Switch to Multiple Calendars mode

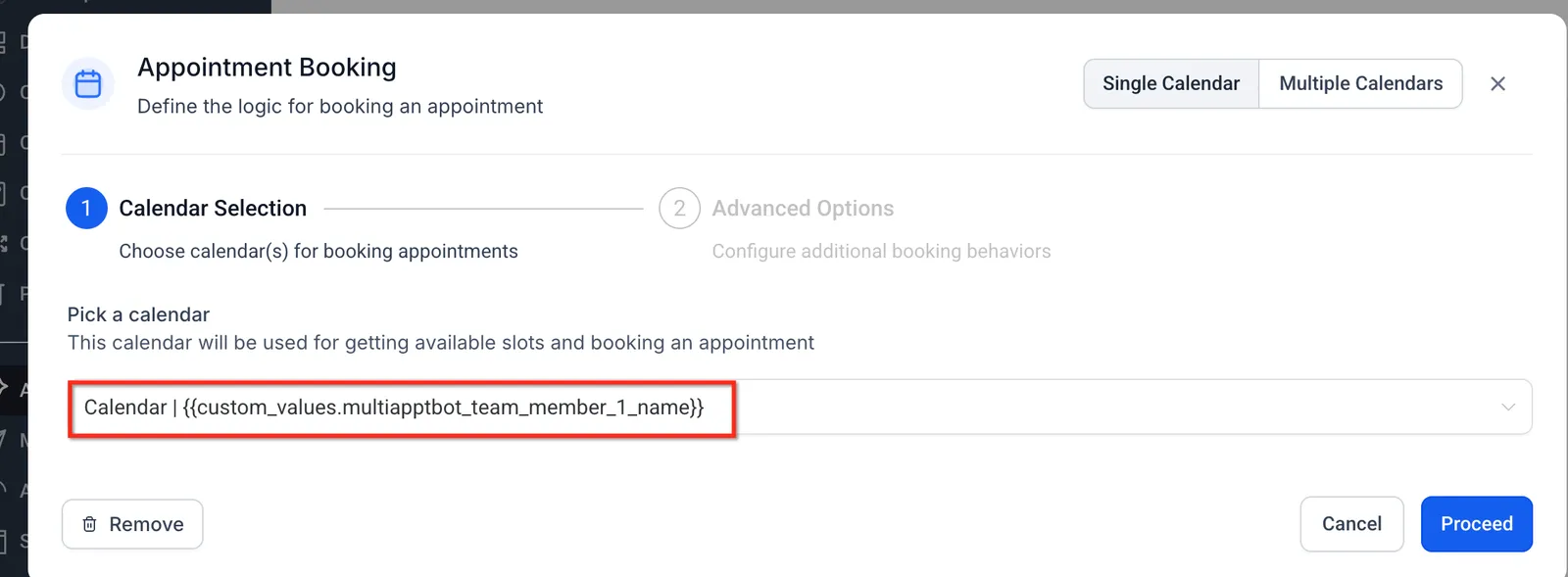(1360, 84)
